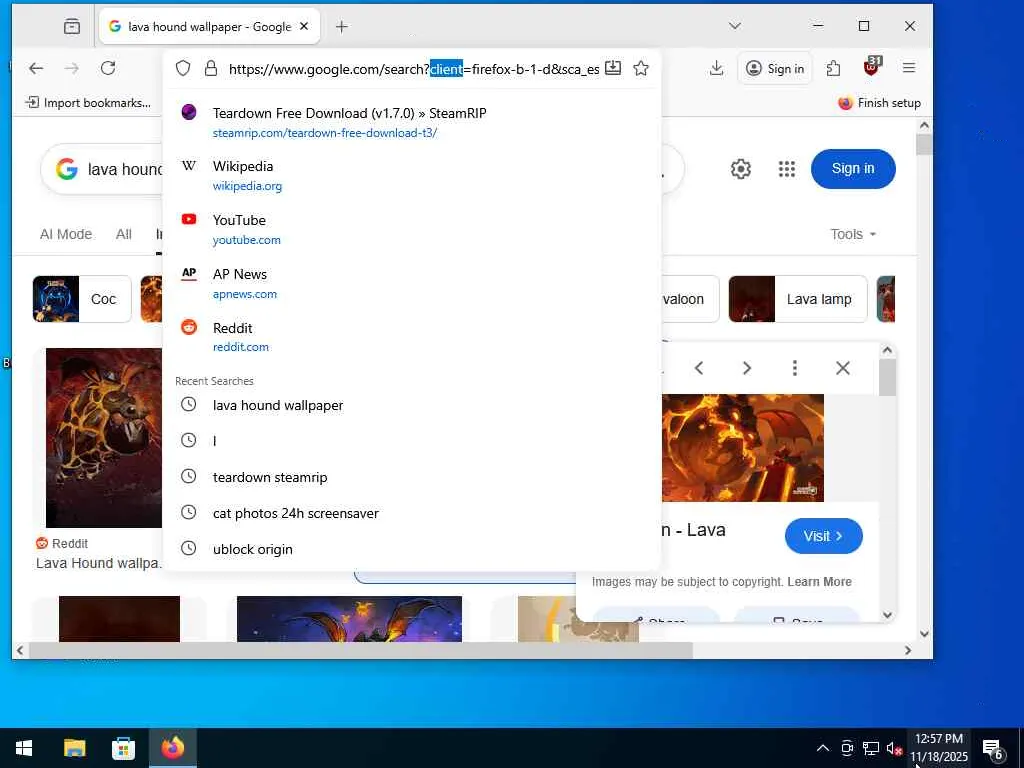This screenshot has height=768, width=1024.
Task: Open the network tray icon
Action: [871, 748]
